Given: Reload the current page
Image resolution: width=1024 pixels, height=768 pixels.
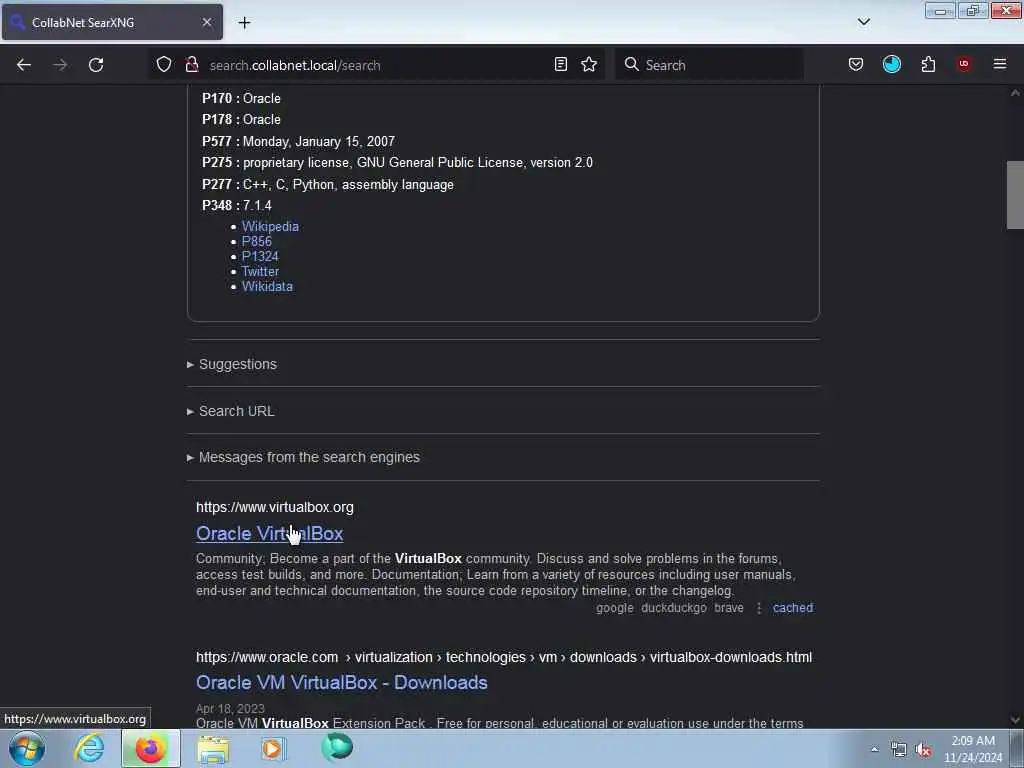Looking at the screenshot, I should [x=96, y=65].
